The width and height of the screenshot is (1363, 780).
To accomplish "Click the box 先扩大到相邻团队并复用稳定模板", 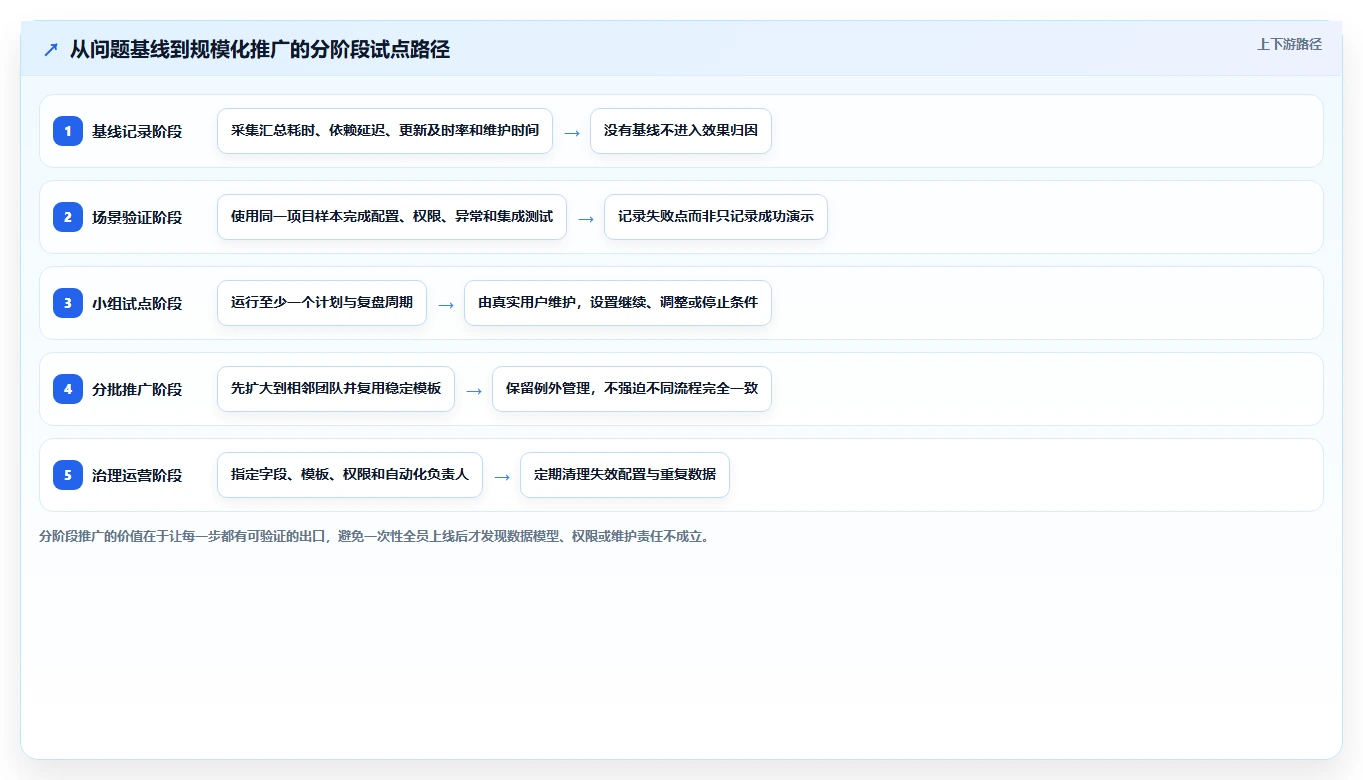I will click(336, 389).
